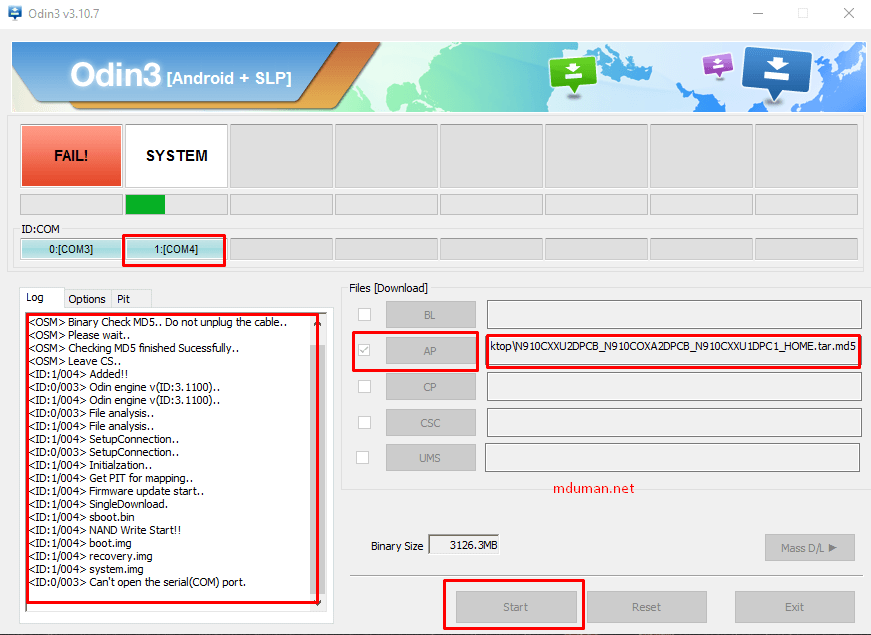Image resolution: width=871 pixels, height=635 pixels.
Task: Click the "Binary Size" label
Action: coord(397,546)
